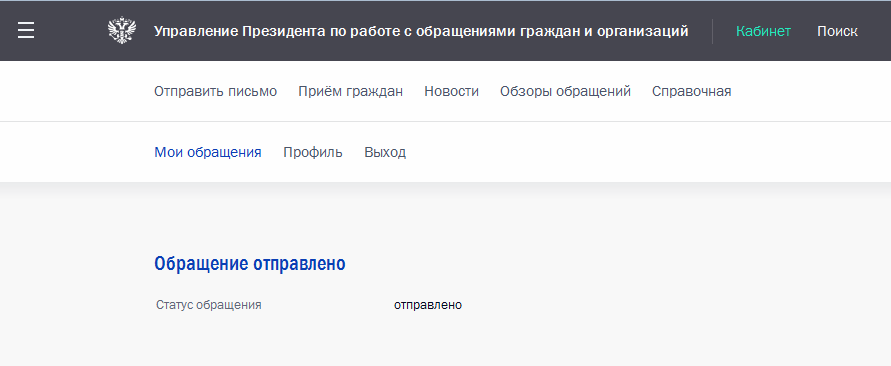Open the Приём граждан page
The width and height of the screenshot is (891, 366).
[351, 92]
